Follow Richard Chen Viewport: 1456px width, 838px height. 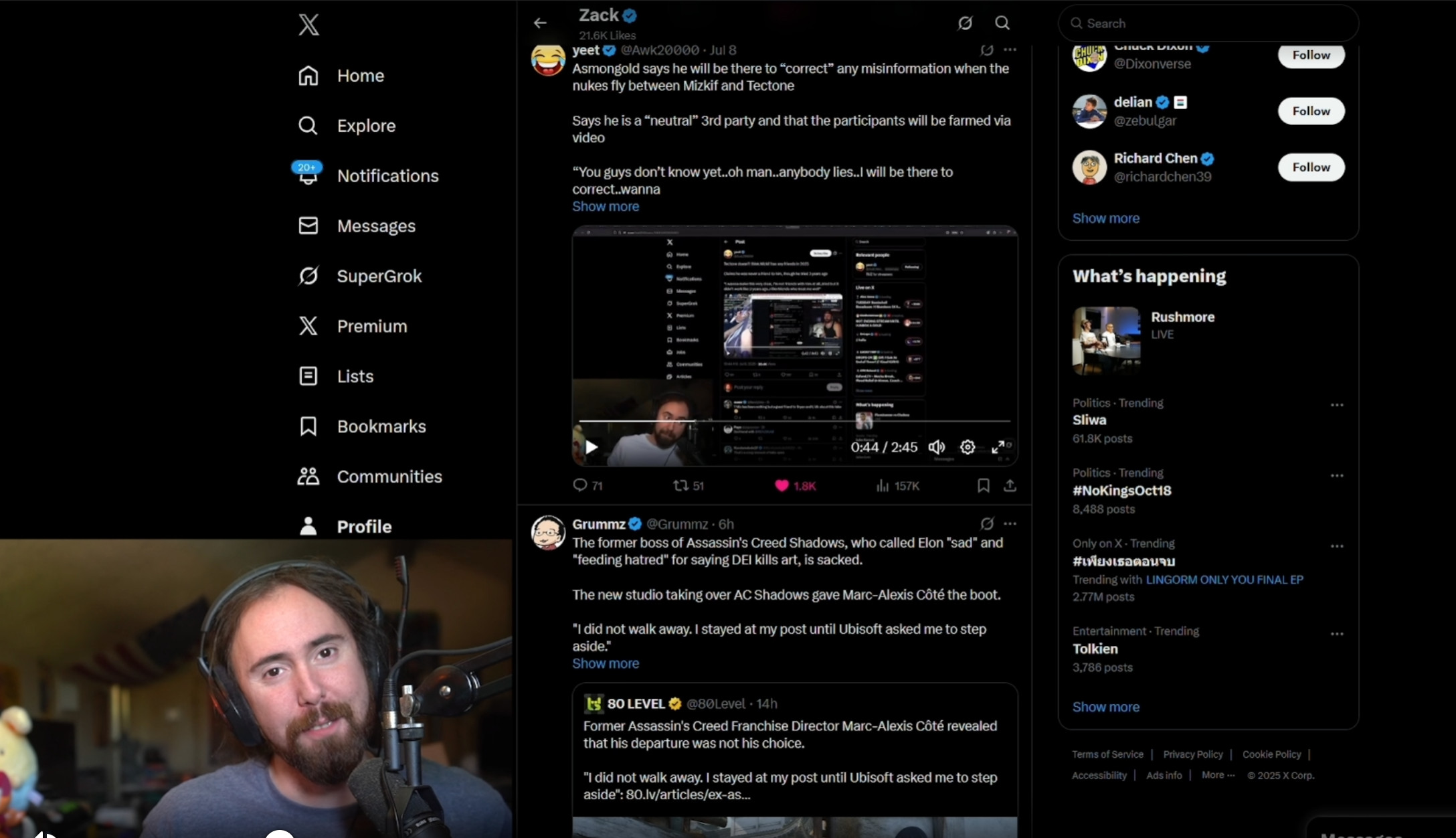point(1311,167)
